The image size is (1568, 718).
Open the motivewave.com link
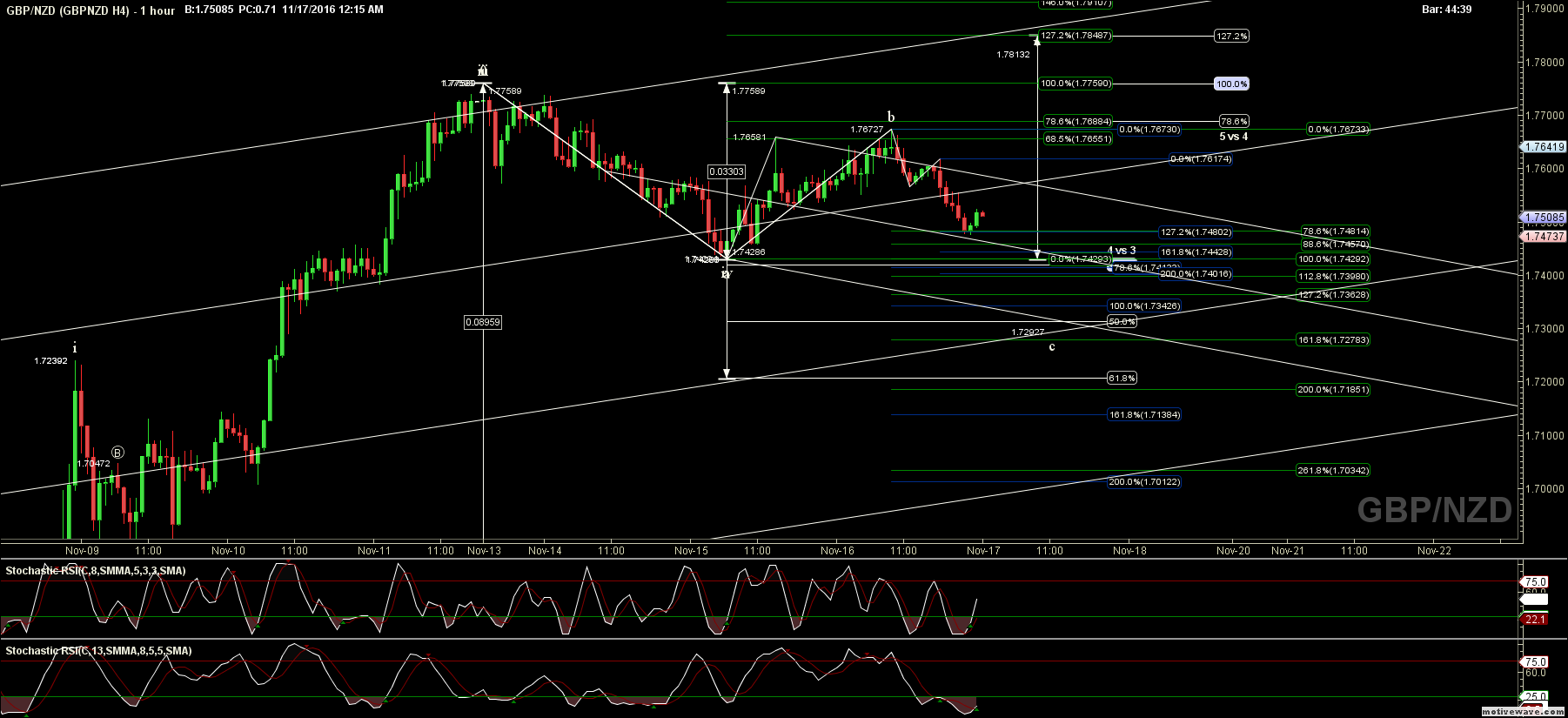pyautogui.click(x=1522, y=712)
